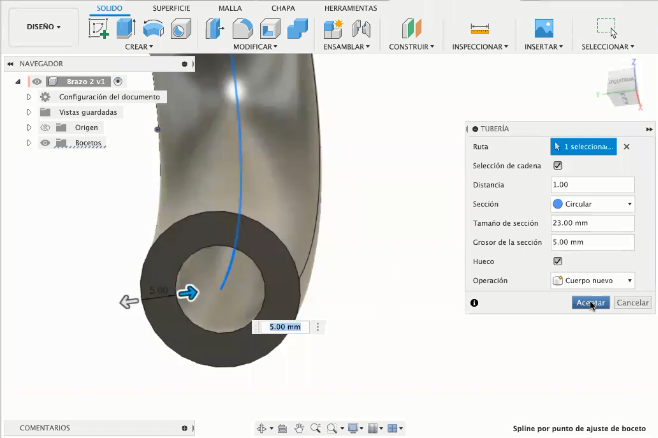This screenshot has width=658, height=438.
Task: Select the Create Sketch tool
Action: [x=99, y=29]
